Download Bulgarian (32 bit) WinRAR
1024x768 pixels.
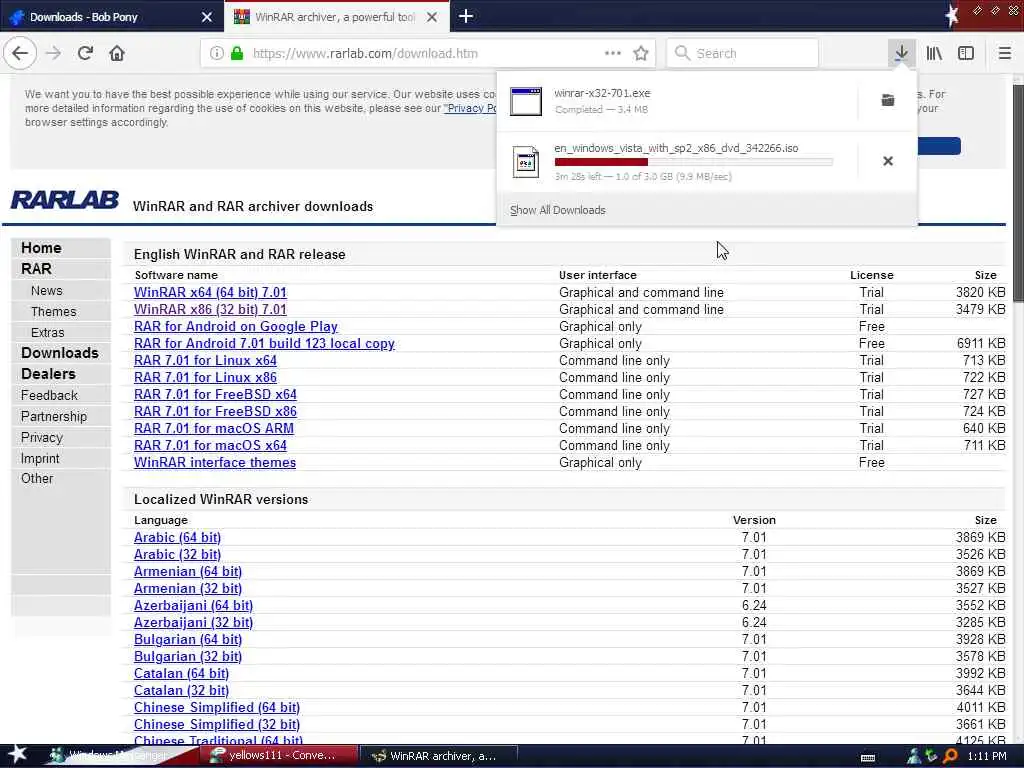click(x=188, y=656)
